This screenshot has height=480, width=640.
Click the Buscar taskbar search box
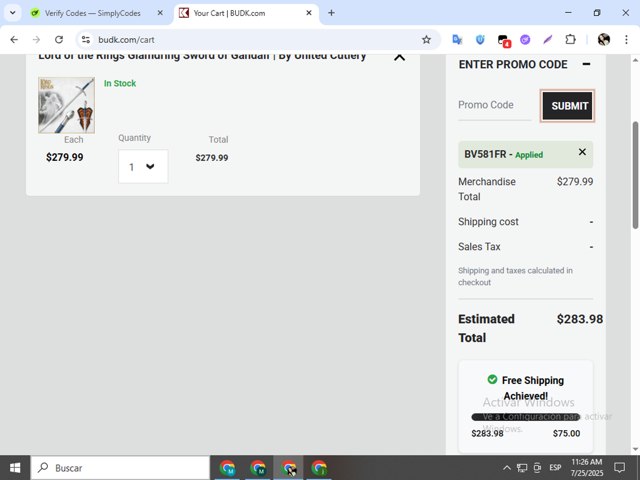(120, 468)
